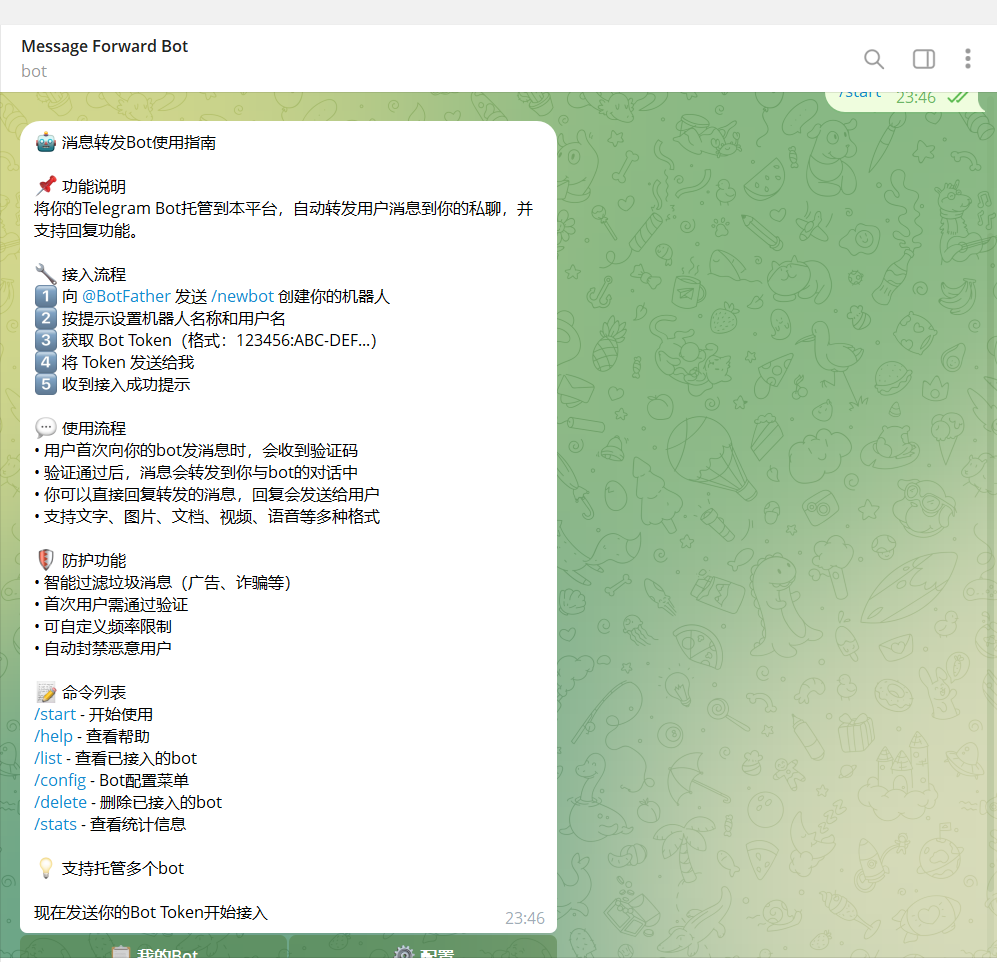This screenshot has width=997, height=962.
Task: Click the keycap 2 emoji step
Action: point(46,318)
